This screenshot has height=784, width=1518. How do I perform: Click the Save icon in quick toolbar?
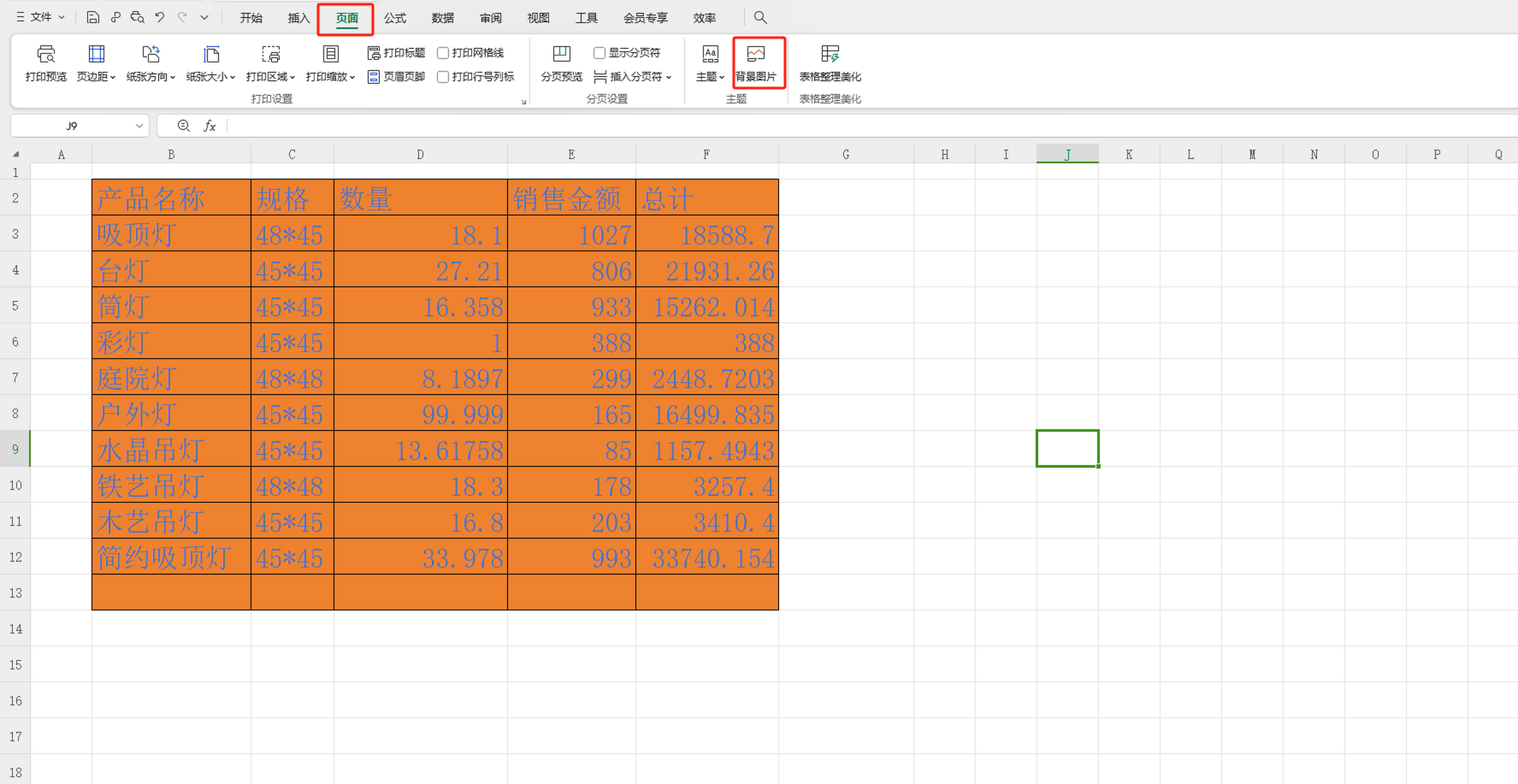[93, 17]
